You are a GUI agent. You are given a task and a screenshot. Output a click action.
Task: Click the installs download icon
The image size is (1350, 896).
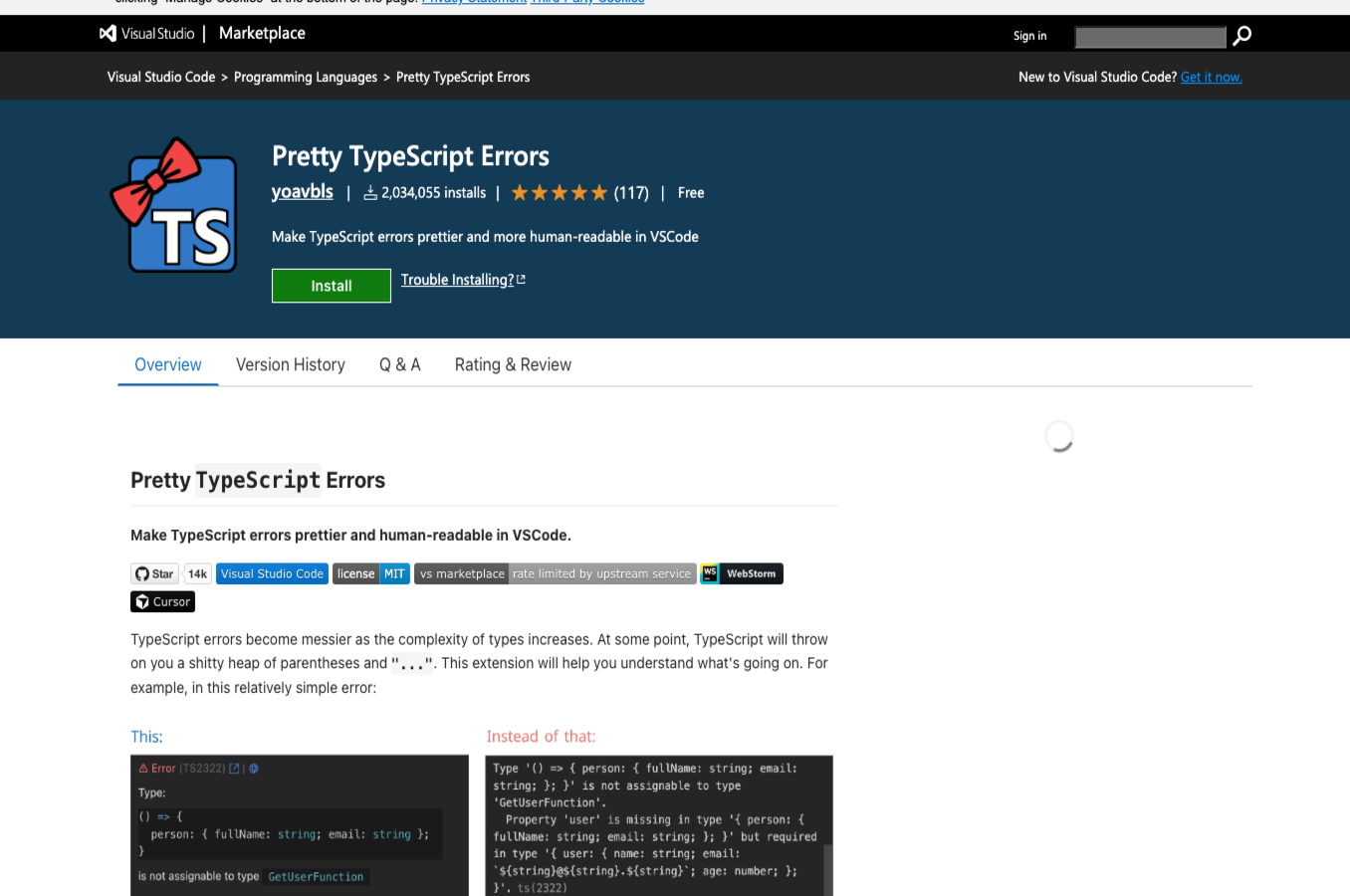coord(371,192)
